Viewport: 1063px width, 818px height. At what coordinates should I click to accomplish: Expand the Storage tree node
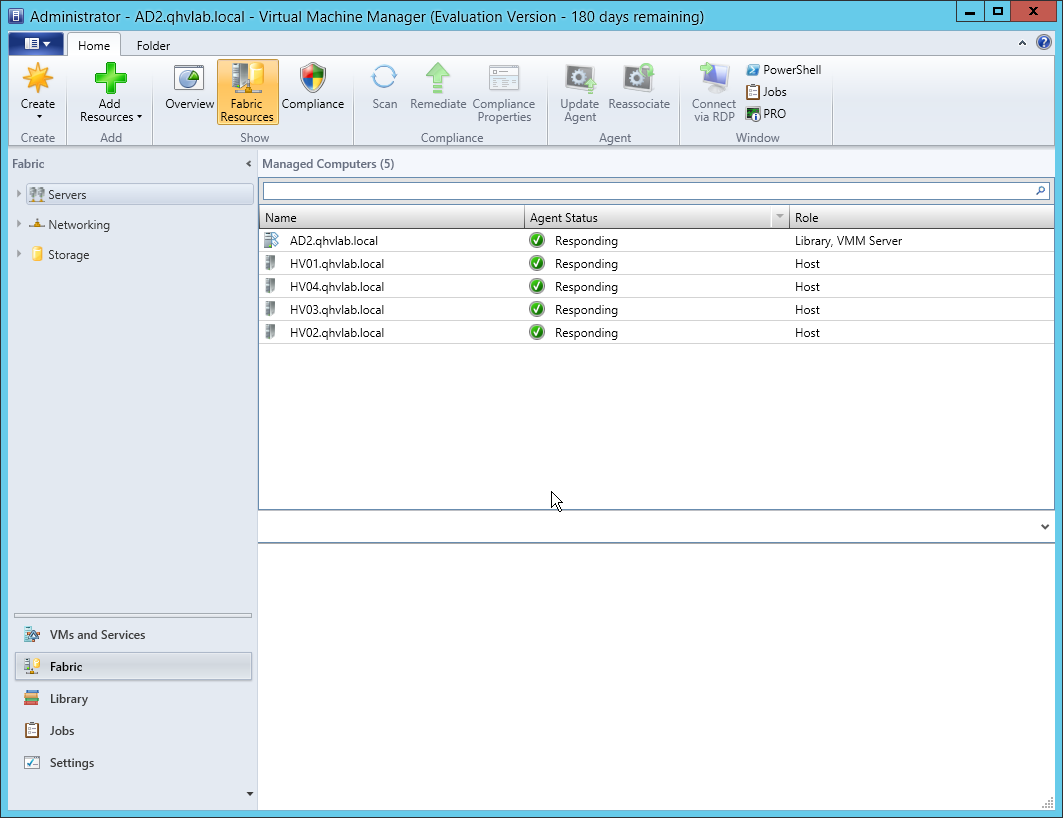coord(19,254)
